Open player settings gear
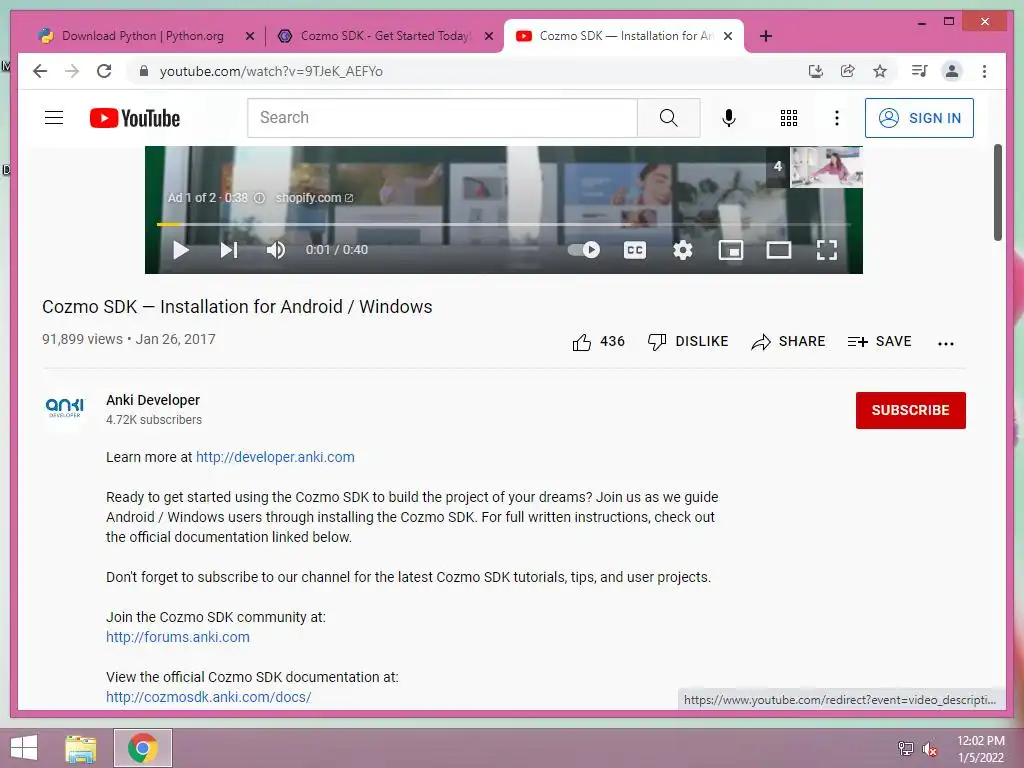This screenshot has height=768, width=1024. tap(682, 250)
